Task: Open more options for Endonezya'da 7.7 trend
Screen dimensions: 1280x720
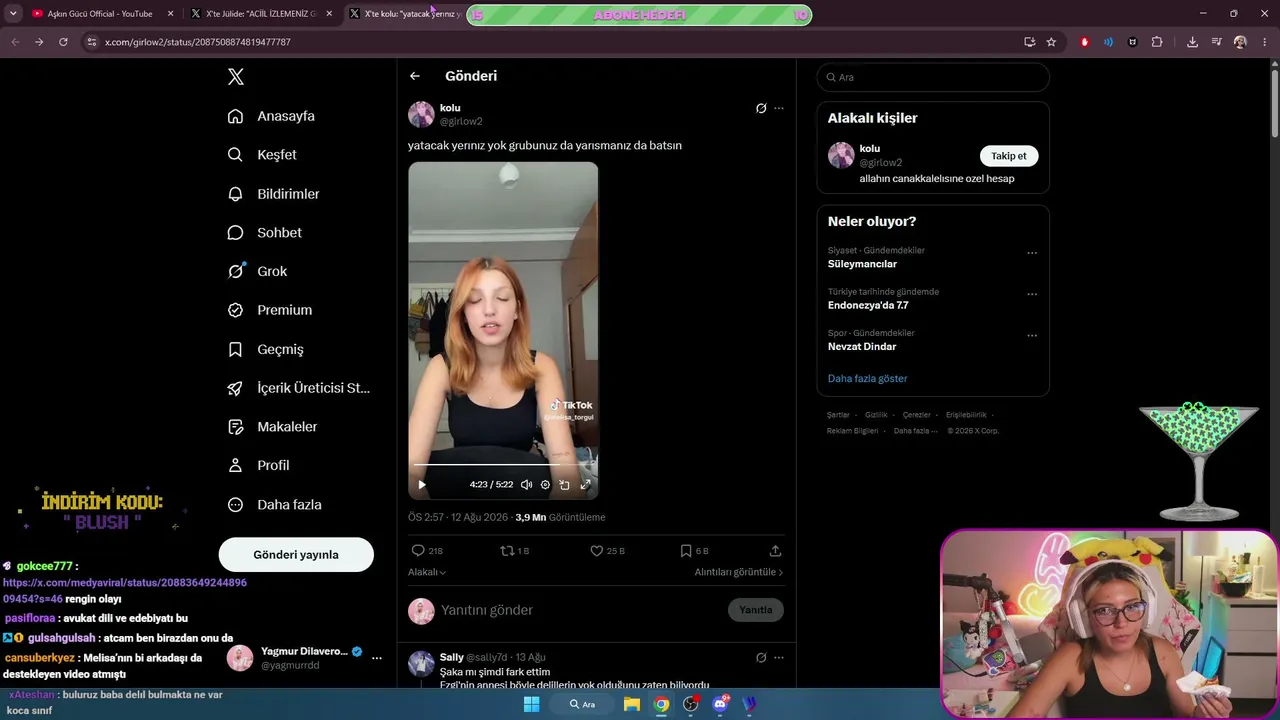Action: click(1032, 294)
